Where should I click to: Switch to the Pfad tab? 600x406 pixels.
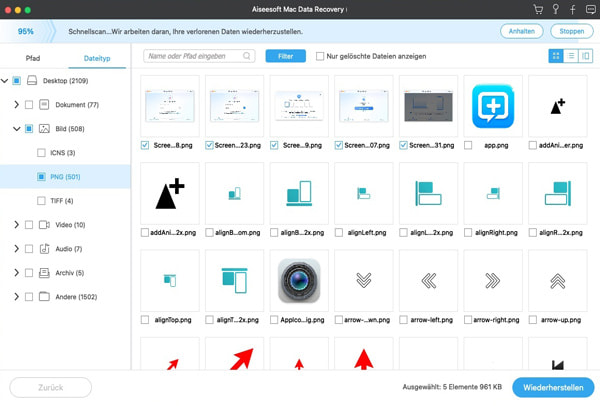[33, 59]
